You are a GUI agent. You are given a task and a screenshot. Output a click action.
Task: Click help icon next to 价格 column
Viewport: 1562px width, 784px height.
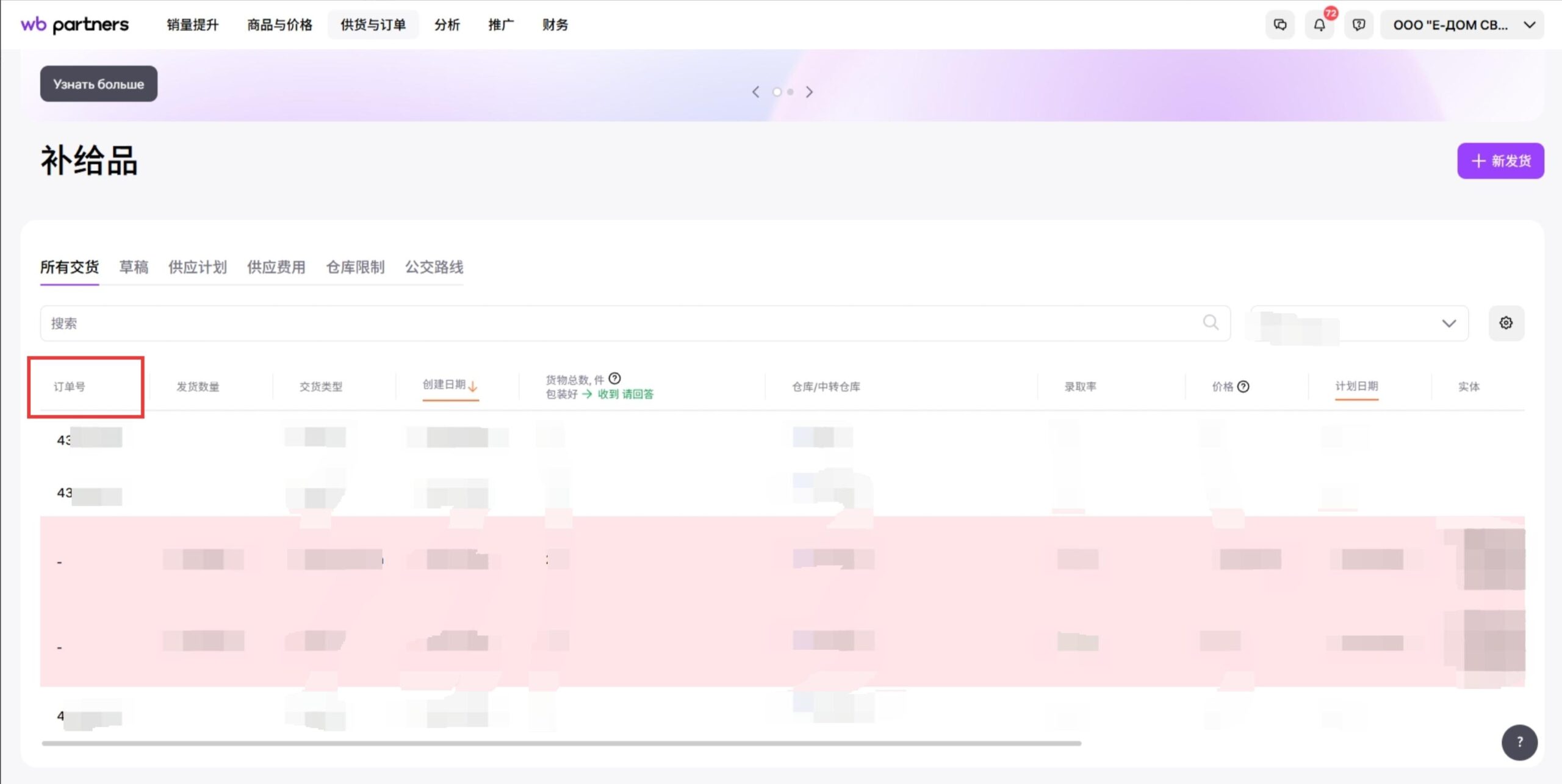(1243, 386)
